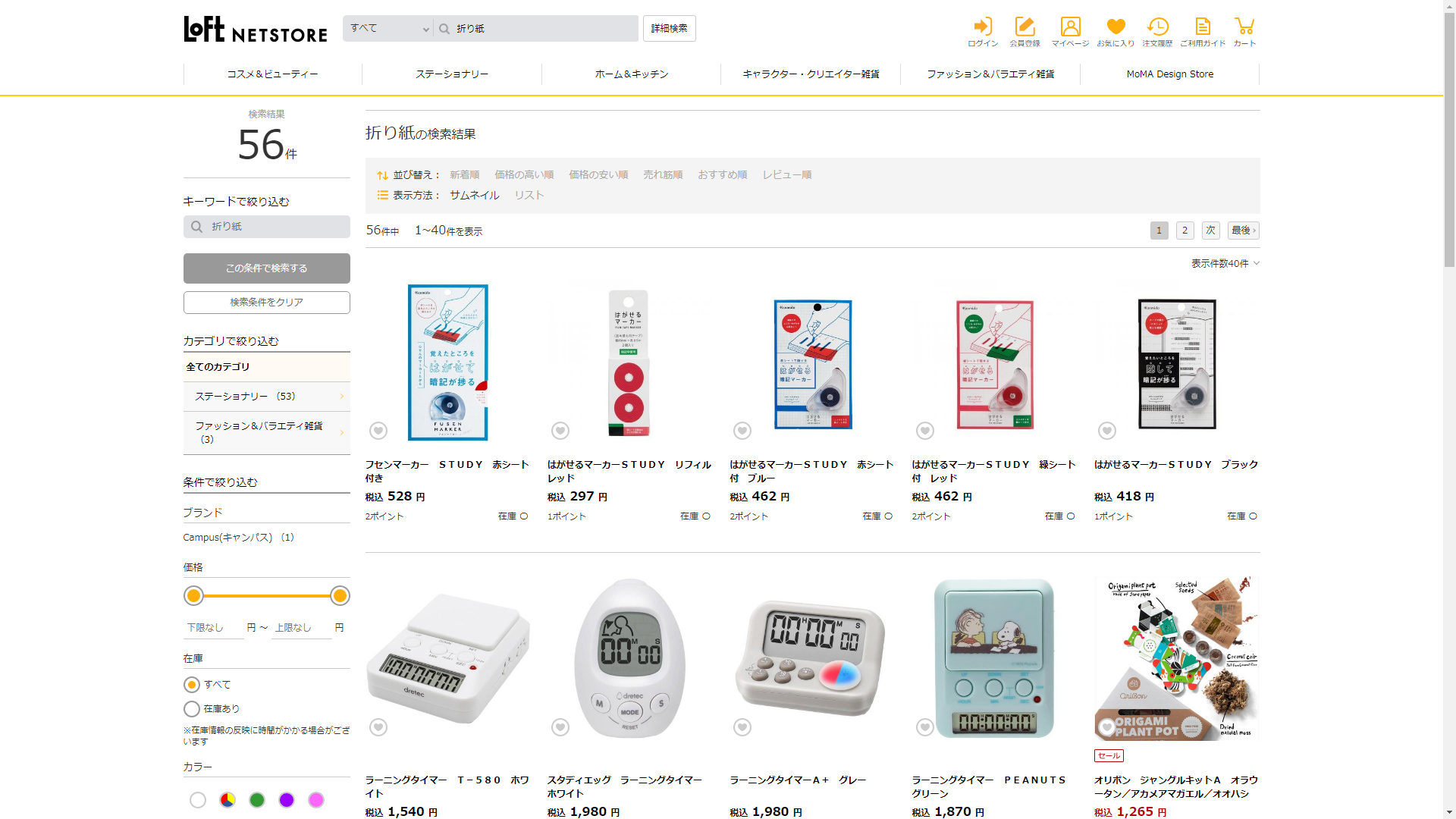This screenshot has width=1456, height=819.
Task: Click the この条件で検索する button
Action: pos(267,268)
